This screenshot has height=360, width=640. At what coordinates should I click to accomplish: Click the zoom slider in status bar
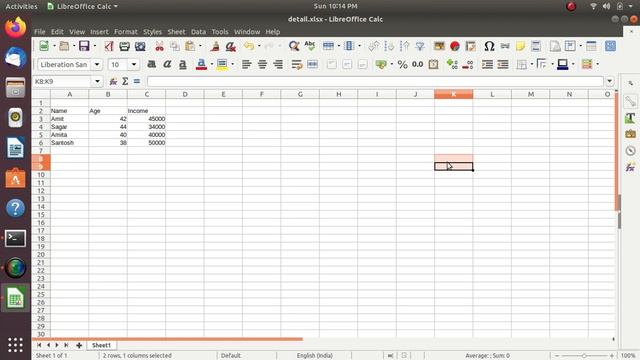584,356
